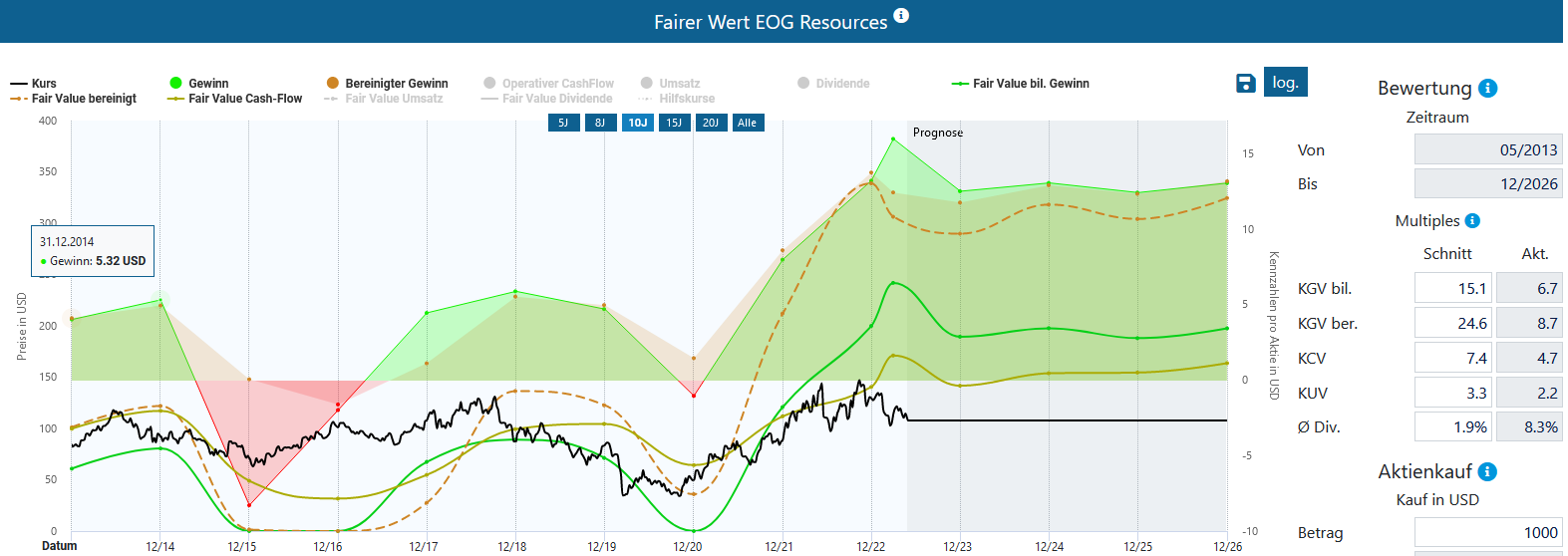Toggle Kurs series in legend
This screenshot has height=556, width=1568.
pos(33,84)
